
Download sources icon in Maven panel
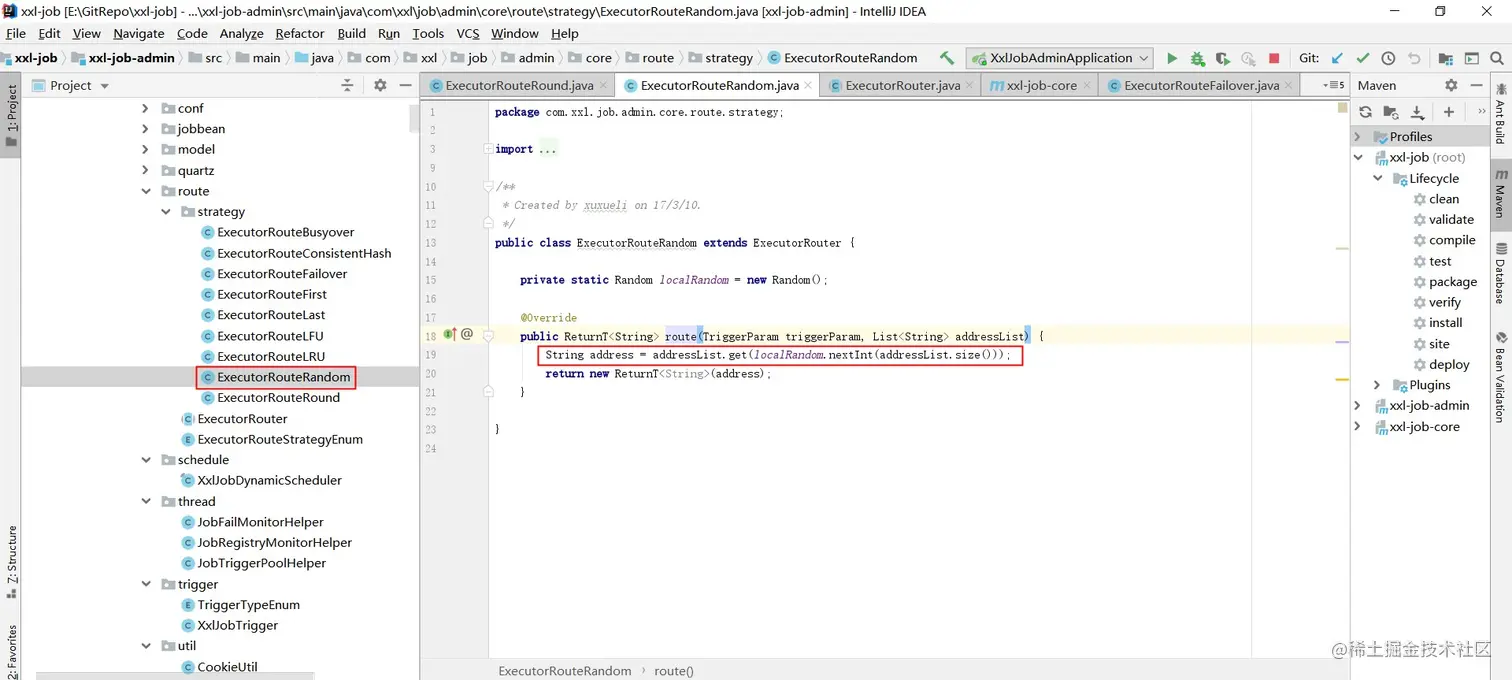click(1417, 112)
